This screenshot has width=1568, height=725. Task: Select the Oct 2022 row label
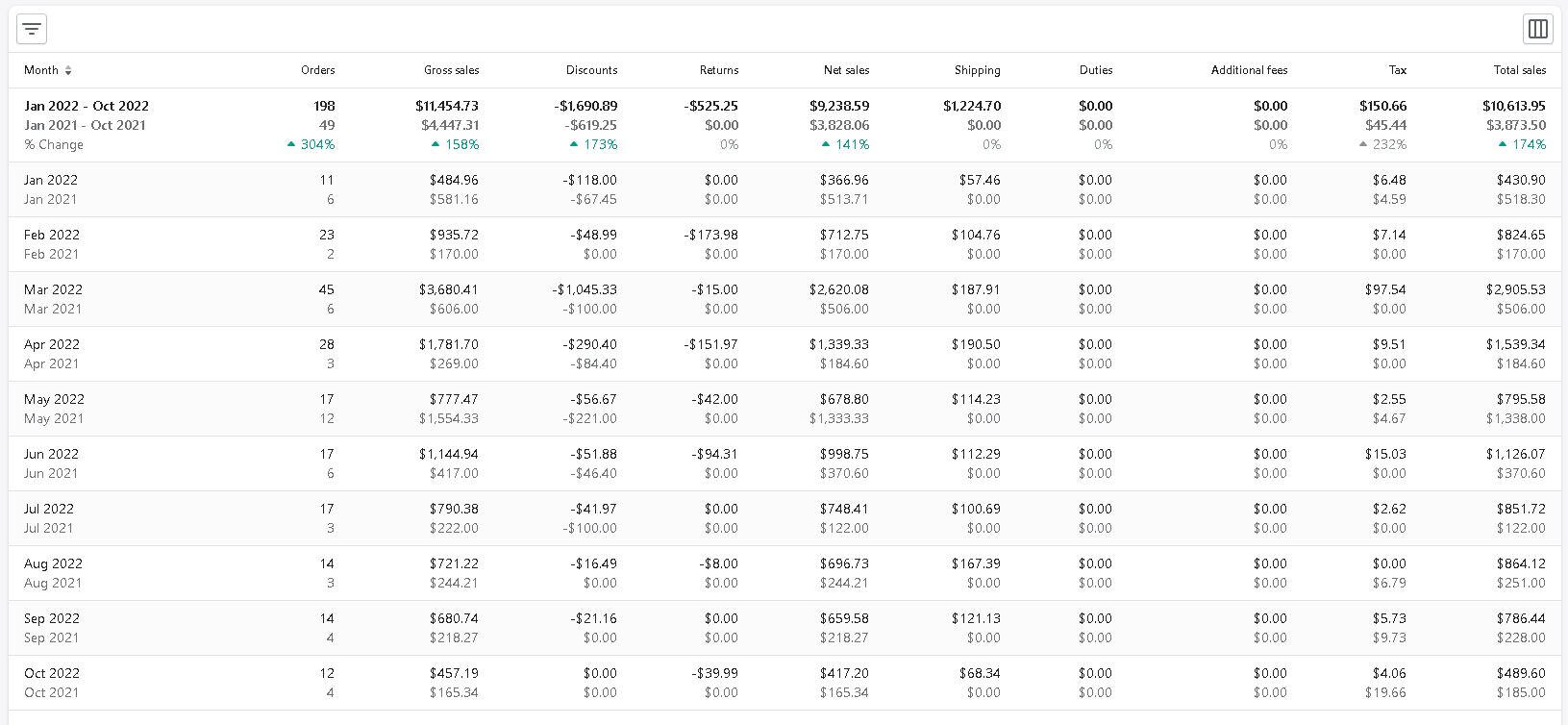pos(52,673)
